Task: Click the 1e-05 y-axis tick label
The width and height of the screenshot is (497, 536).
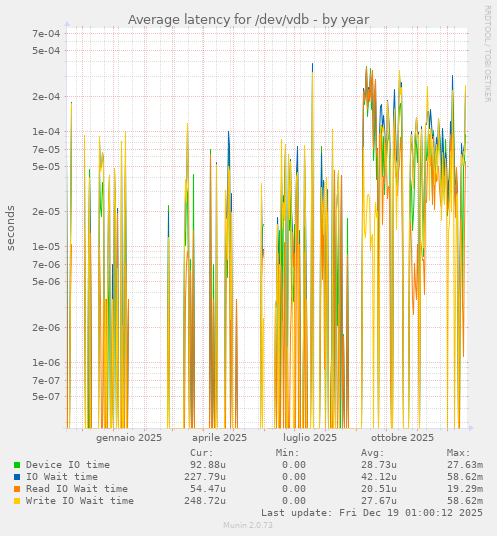Action: pos(46,247)
